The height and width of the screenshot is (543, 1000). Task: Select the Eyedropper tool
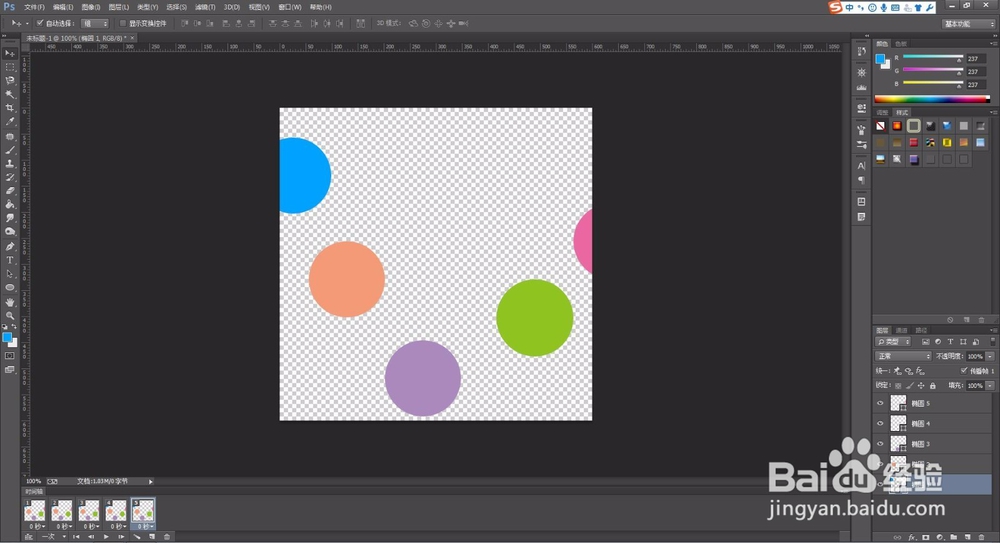point(10,121)
